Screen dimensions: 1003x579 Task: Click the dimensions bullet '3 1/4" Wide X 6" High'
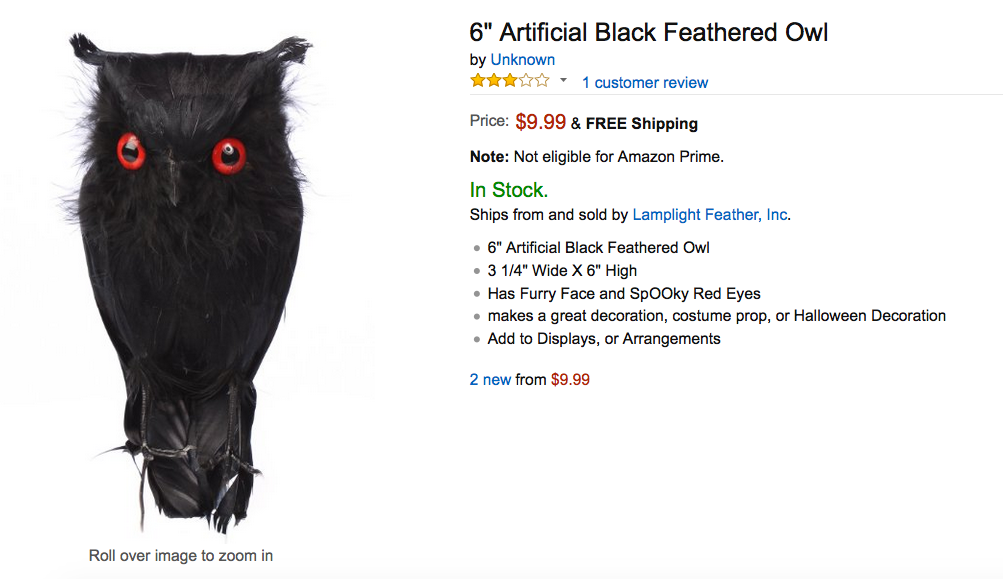[562, 270]
